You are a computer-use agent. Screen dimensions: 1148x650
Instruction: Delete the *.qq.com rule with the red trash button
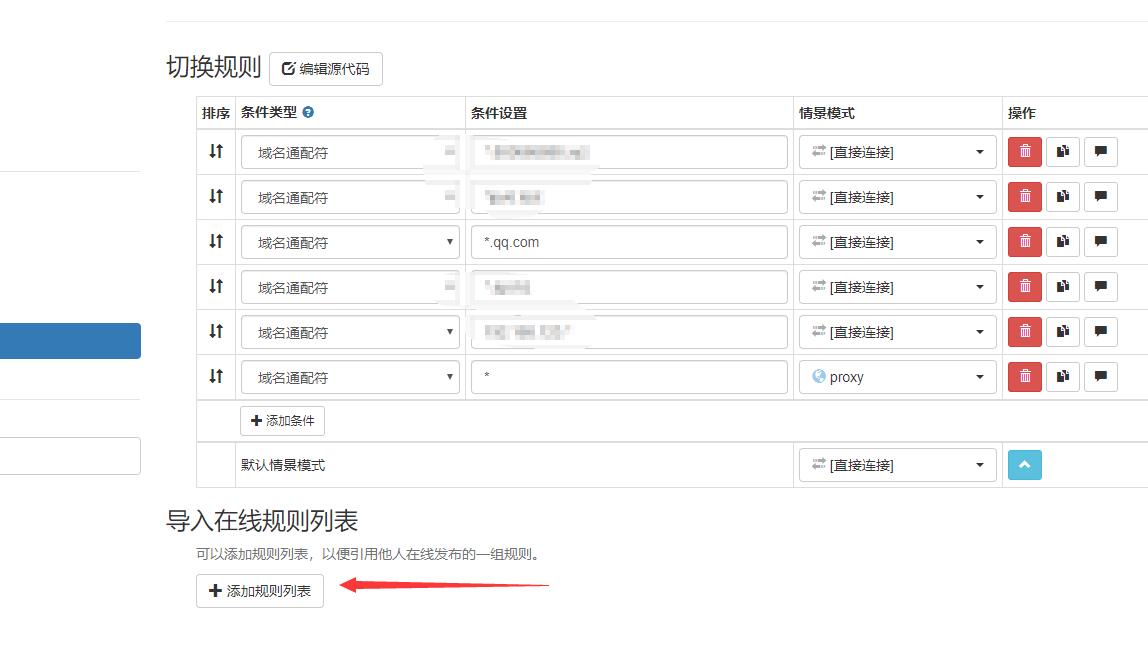coord(1025,242)
